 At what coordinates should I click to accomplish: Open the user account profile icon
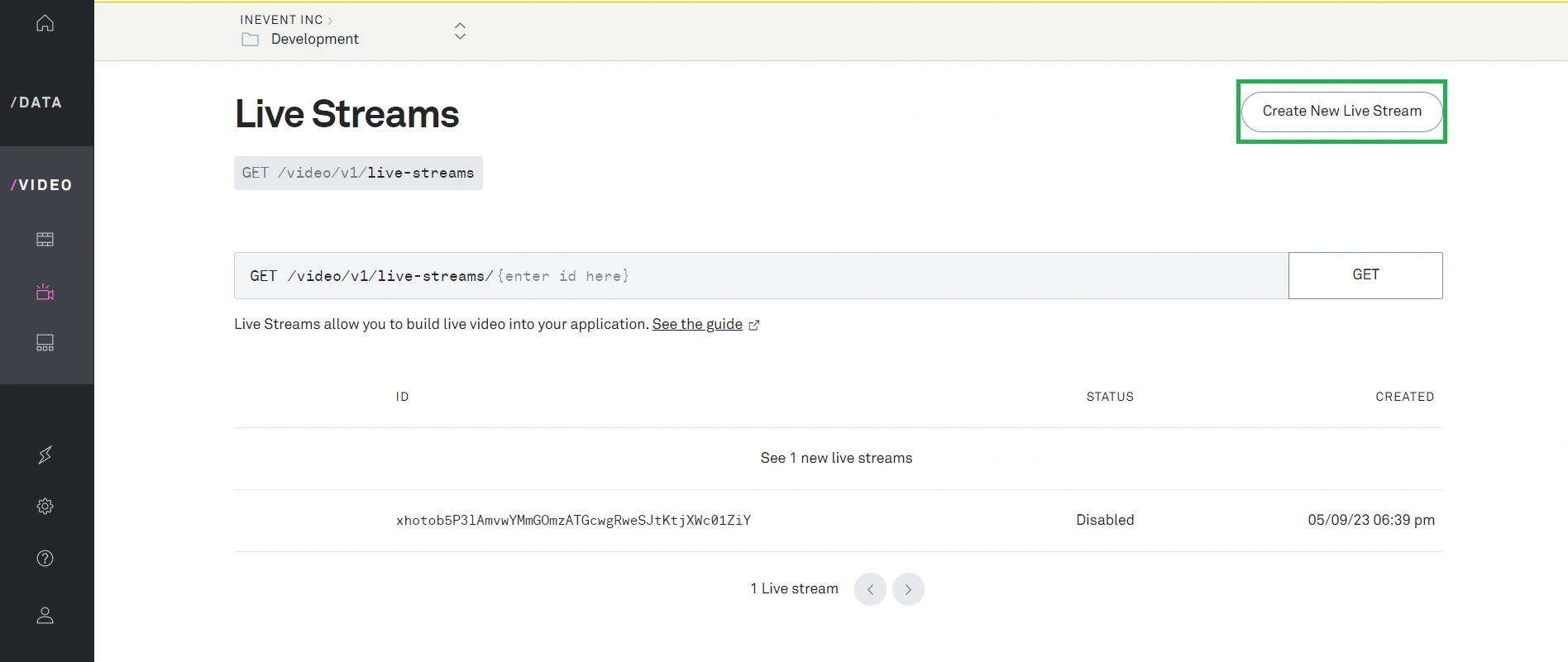[x=45, y=616]
